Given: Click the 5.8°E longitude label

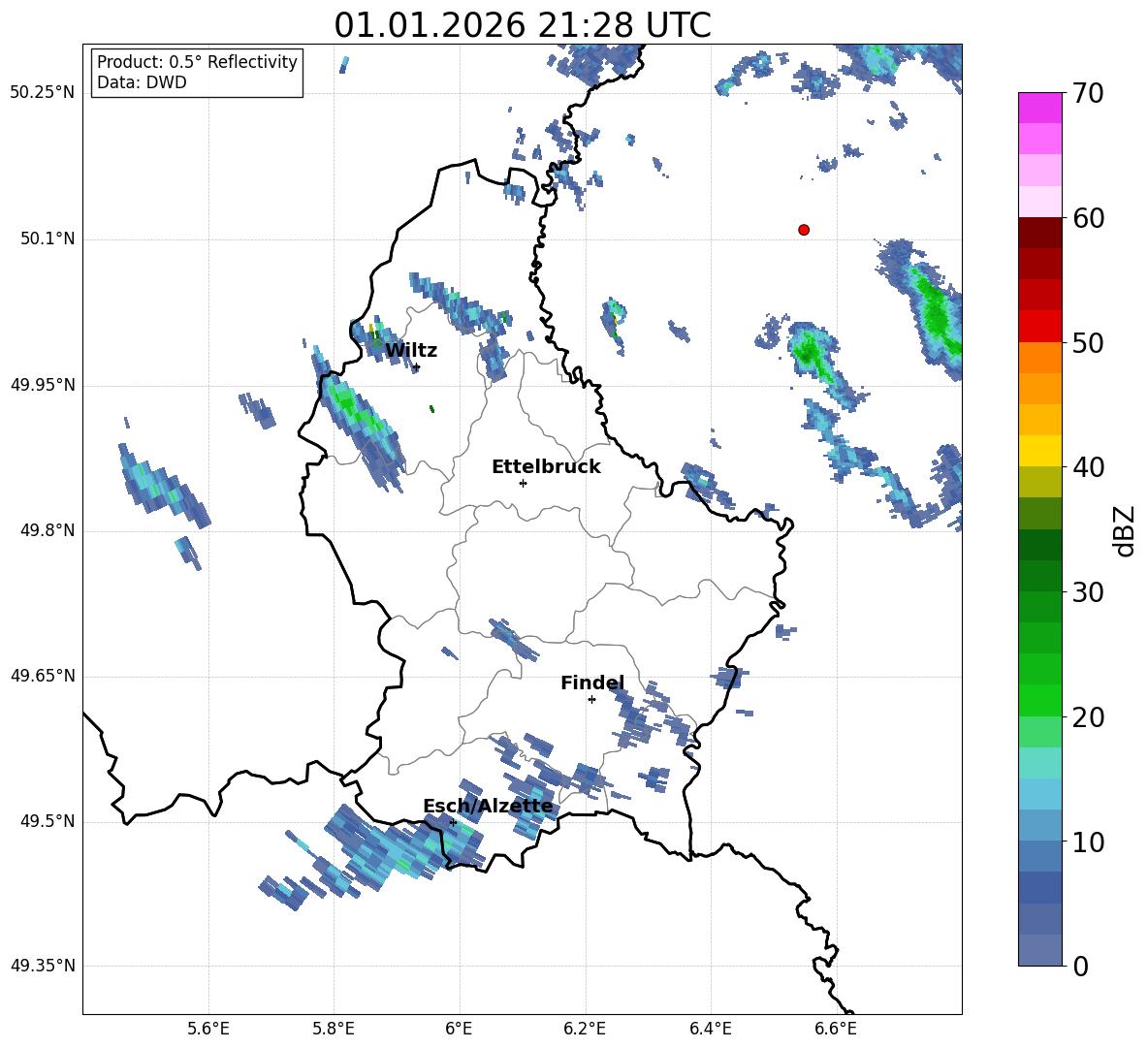Looking at the screenshot, I should pyautogui.click(x=334, y=1029).
